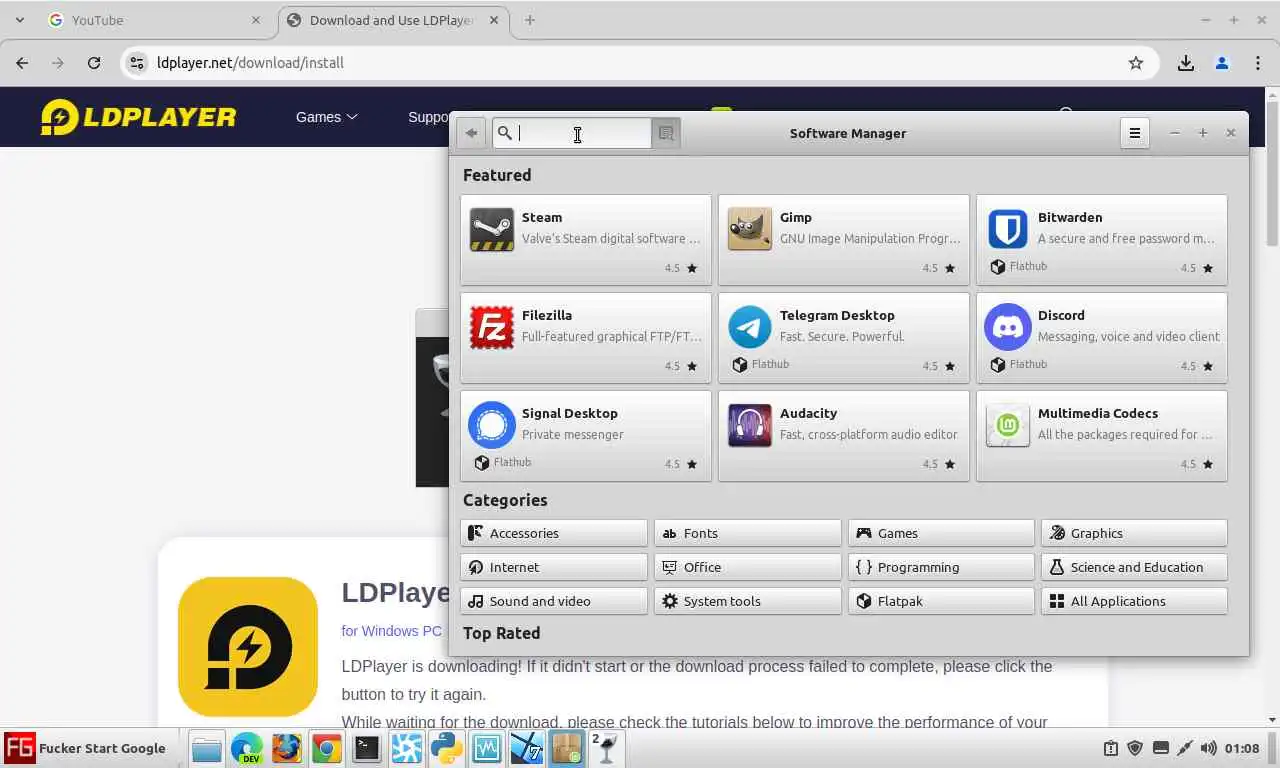Screen dimensions: 1280x768
Task: Close the YouTube tab
Action: click(256, 20)
